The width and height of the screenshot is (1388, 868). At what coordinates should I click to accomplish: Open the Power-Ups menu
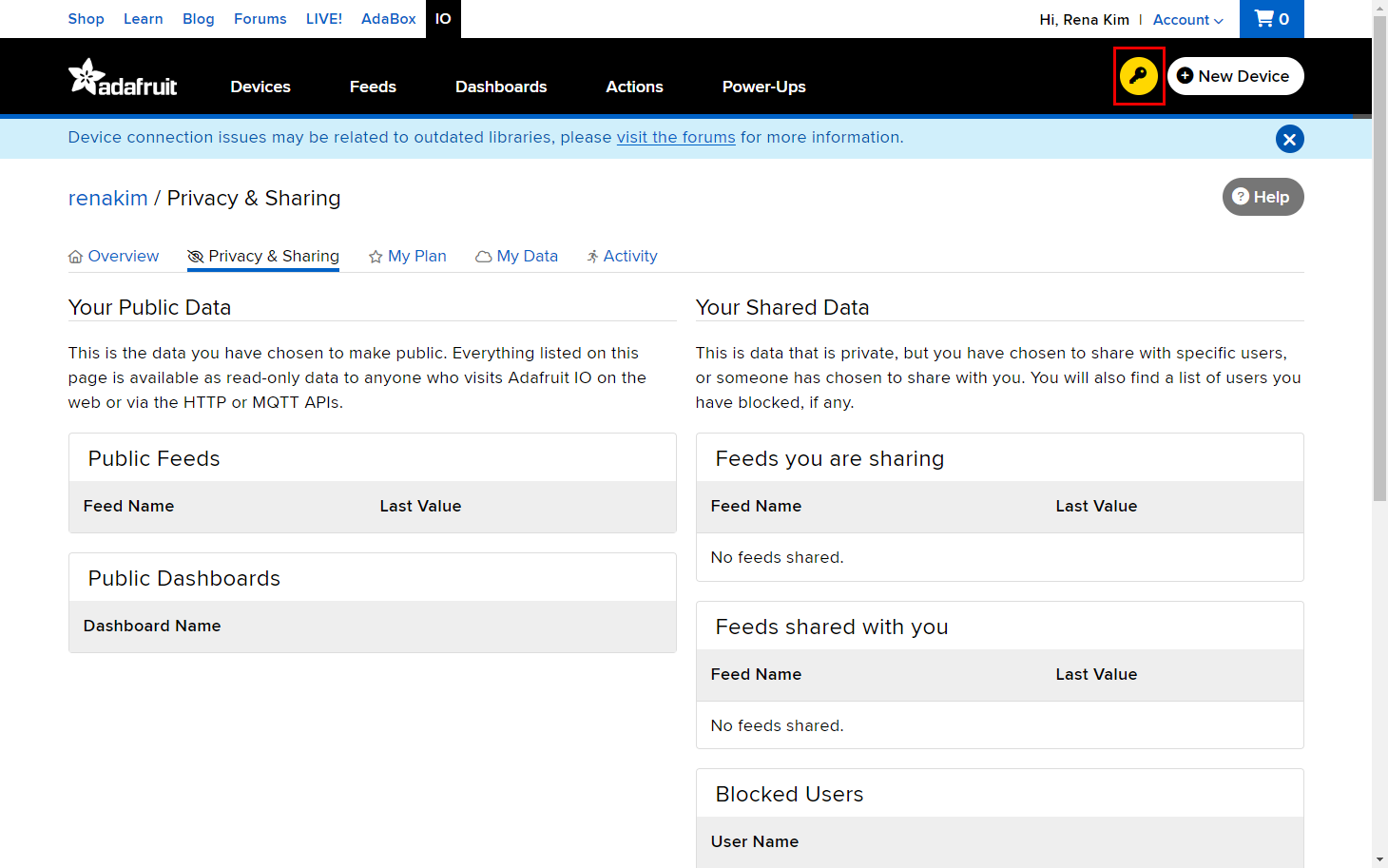tap(763, 87)
